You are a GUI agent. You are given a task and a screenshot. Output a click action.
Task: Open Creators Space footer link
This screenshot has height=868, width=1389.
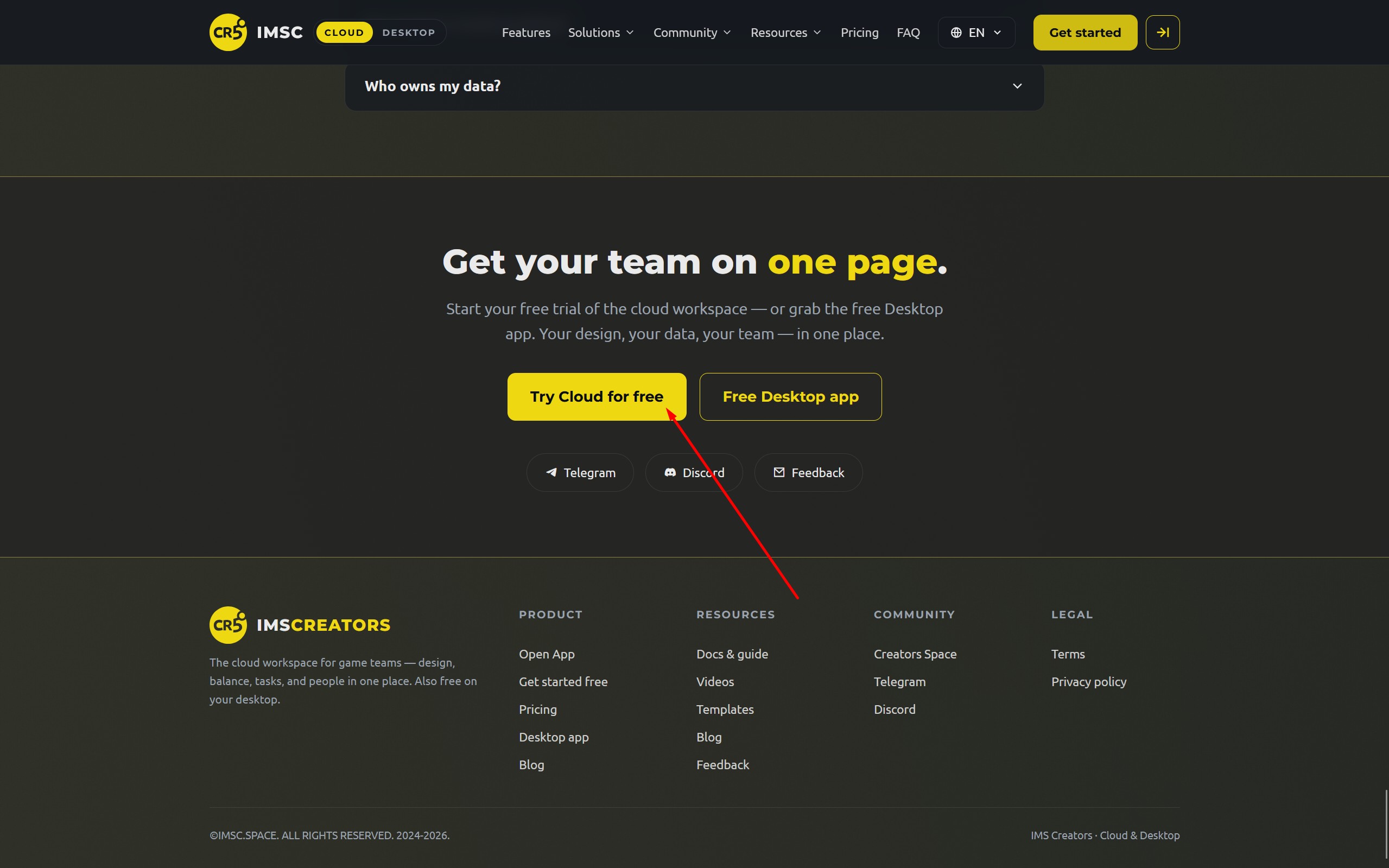pos(915,654)
